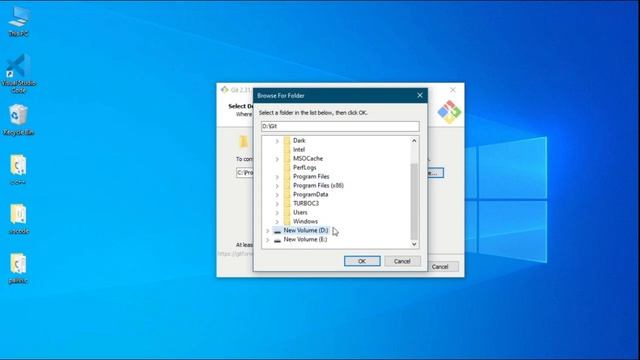Screen dimensions: 640x360
Task: Select the "Windows" folder label
Action: (305, 221)
